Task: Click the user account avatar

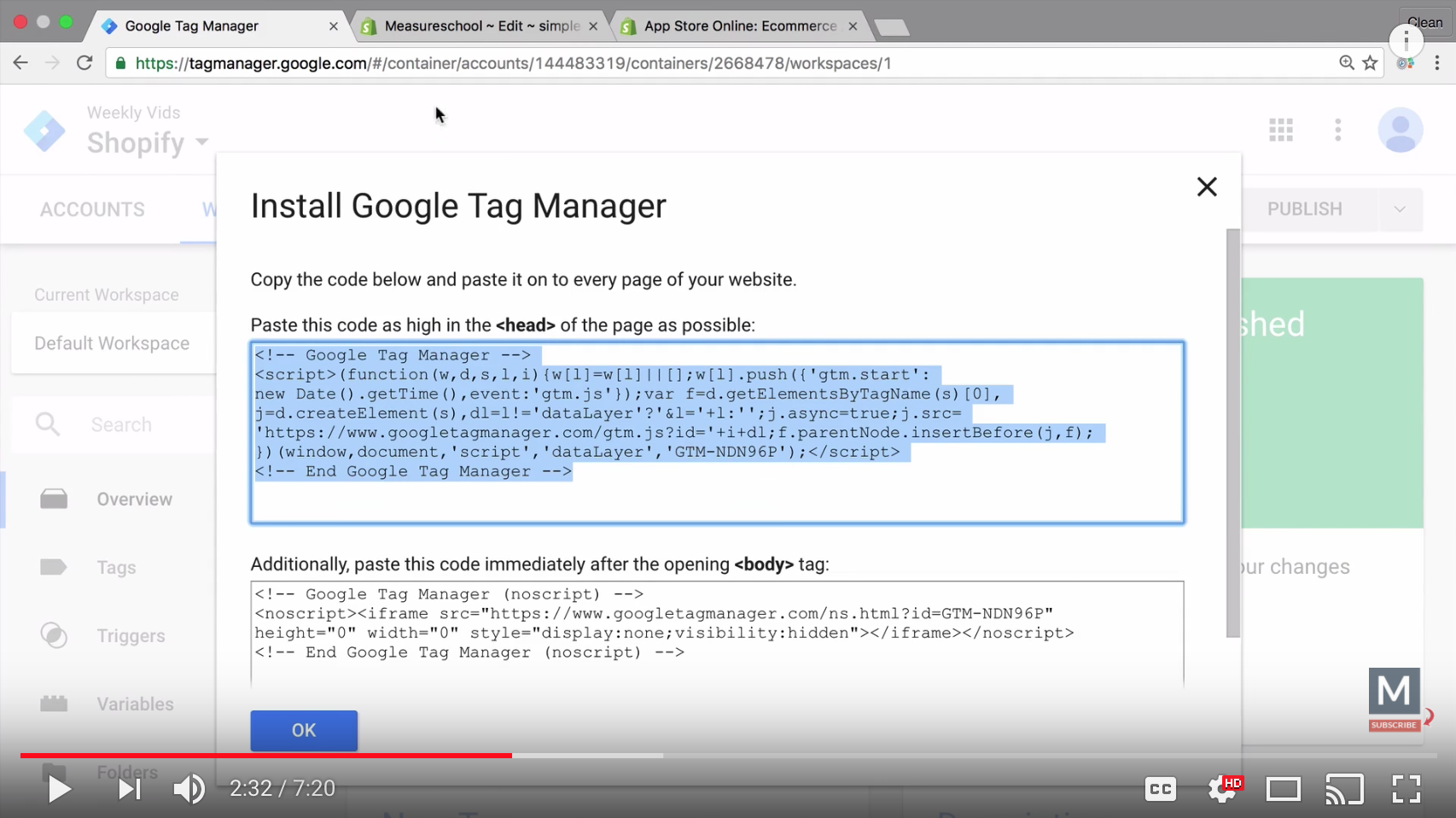Action: coord(1401,130)
